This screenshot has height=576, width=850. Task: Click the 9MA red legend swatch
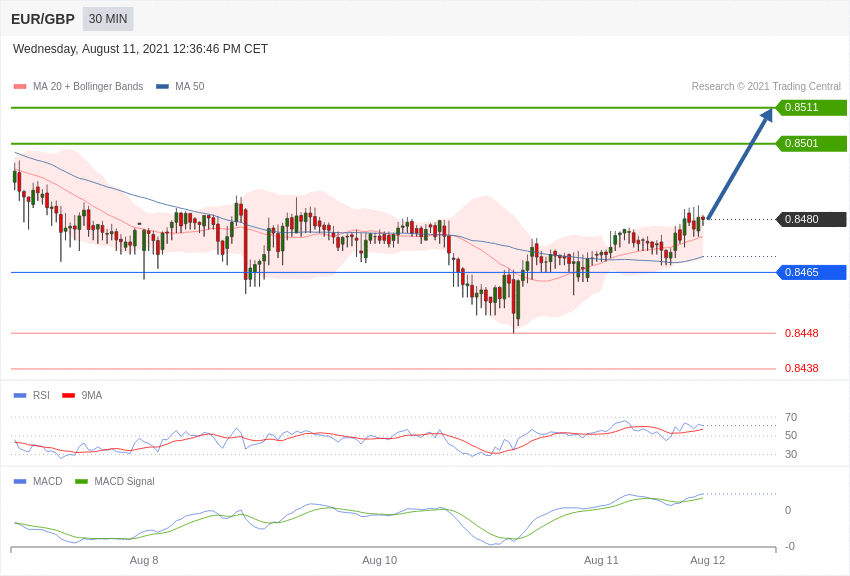[68, 396]
